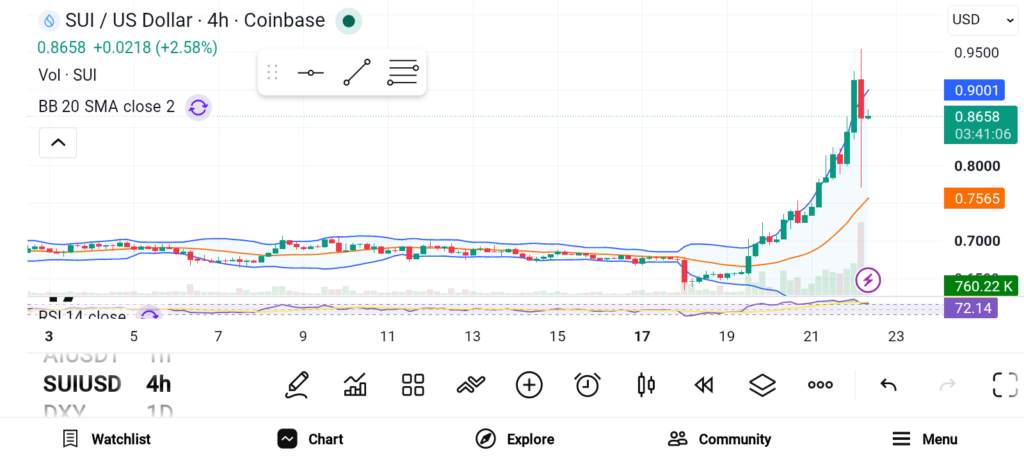1024x461 pixels.
Task: Create an alert with the clock icon
Action: 588,385
